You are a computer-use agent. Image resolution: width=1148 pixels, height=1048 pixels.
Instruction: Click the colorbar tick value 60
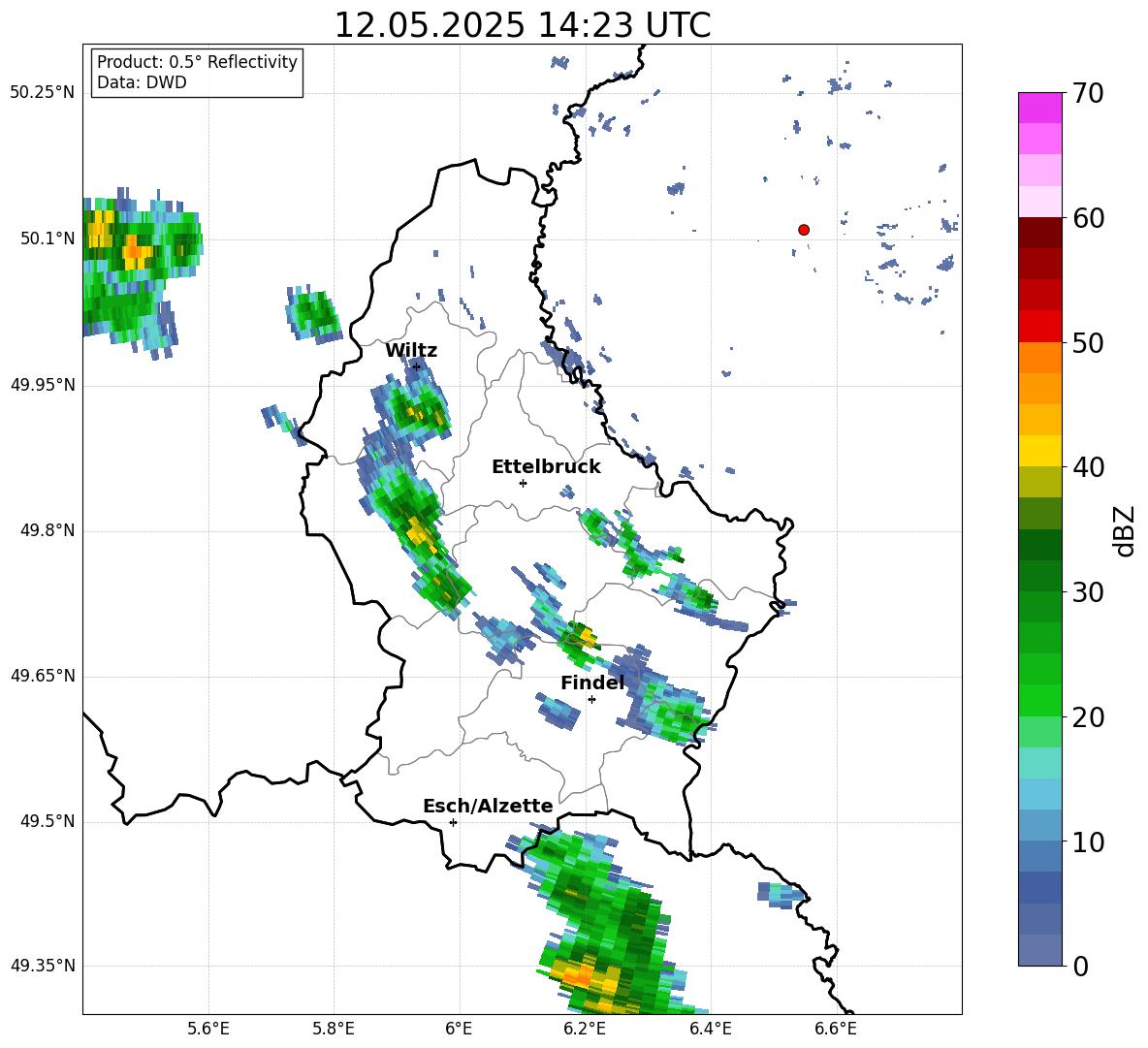click(1088, 218)
